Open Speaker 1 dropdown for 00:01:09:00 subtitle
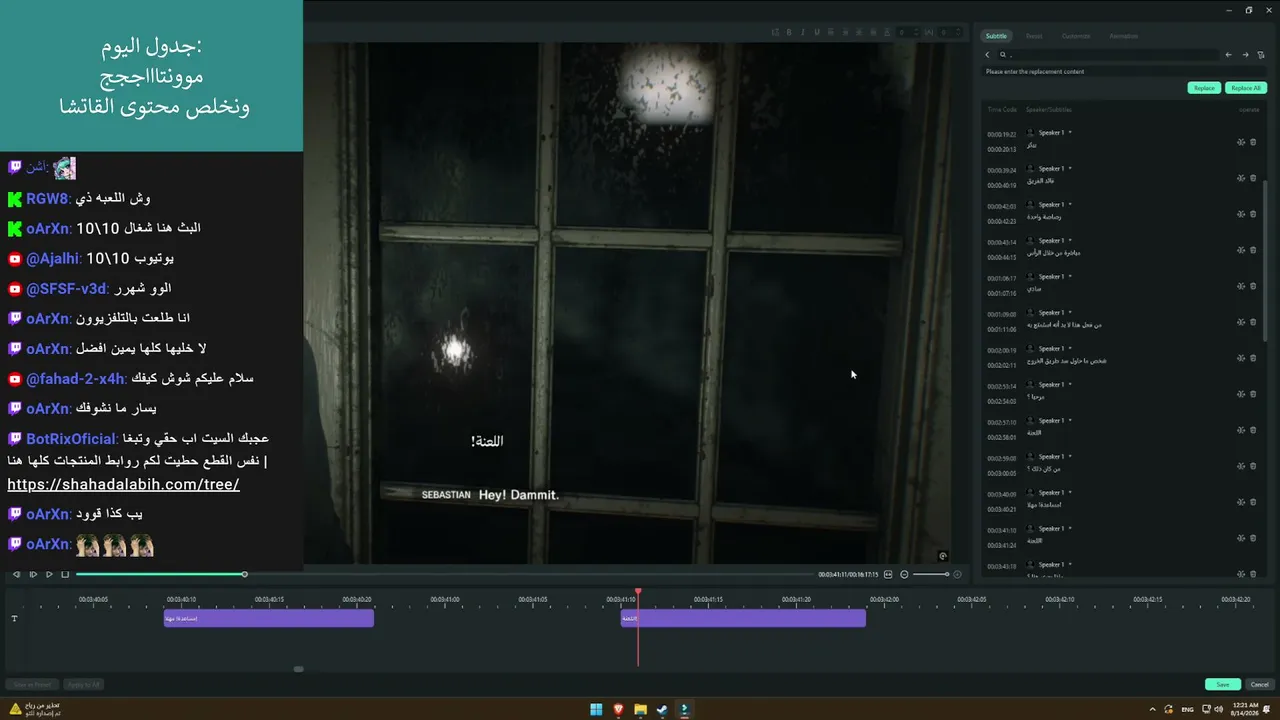1280x720 pixels. (1070, 312)
